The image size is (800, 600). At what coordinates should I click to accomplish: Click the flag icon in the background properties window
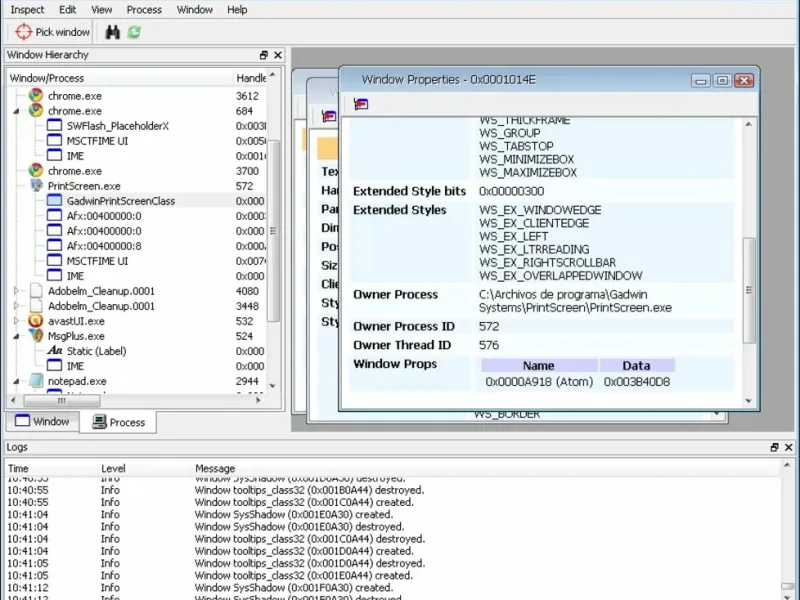click(329, 116)
